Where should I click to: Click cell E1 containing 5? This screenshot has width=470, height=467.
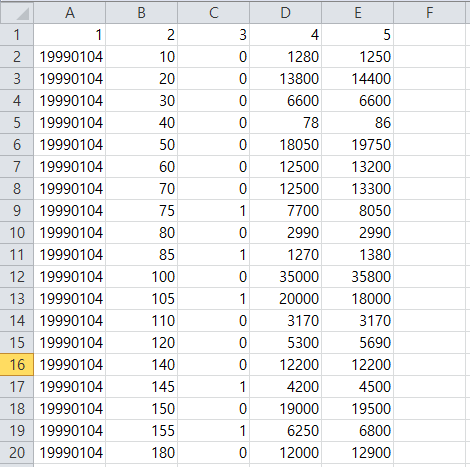[358, 35]
